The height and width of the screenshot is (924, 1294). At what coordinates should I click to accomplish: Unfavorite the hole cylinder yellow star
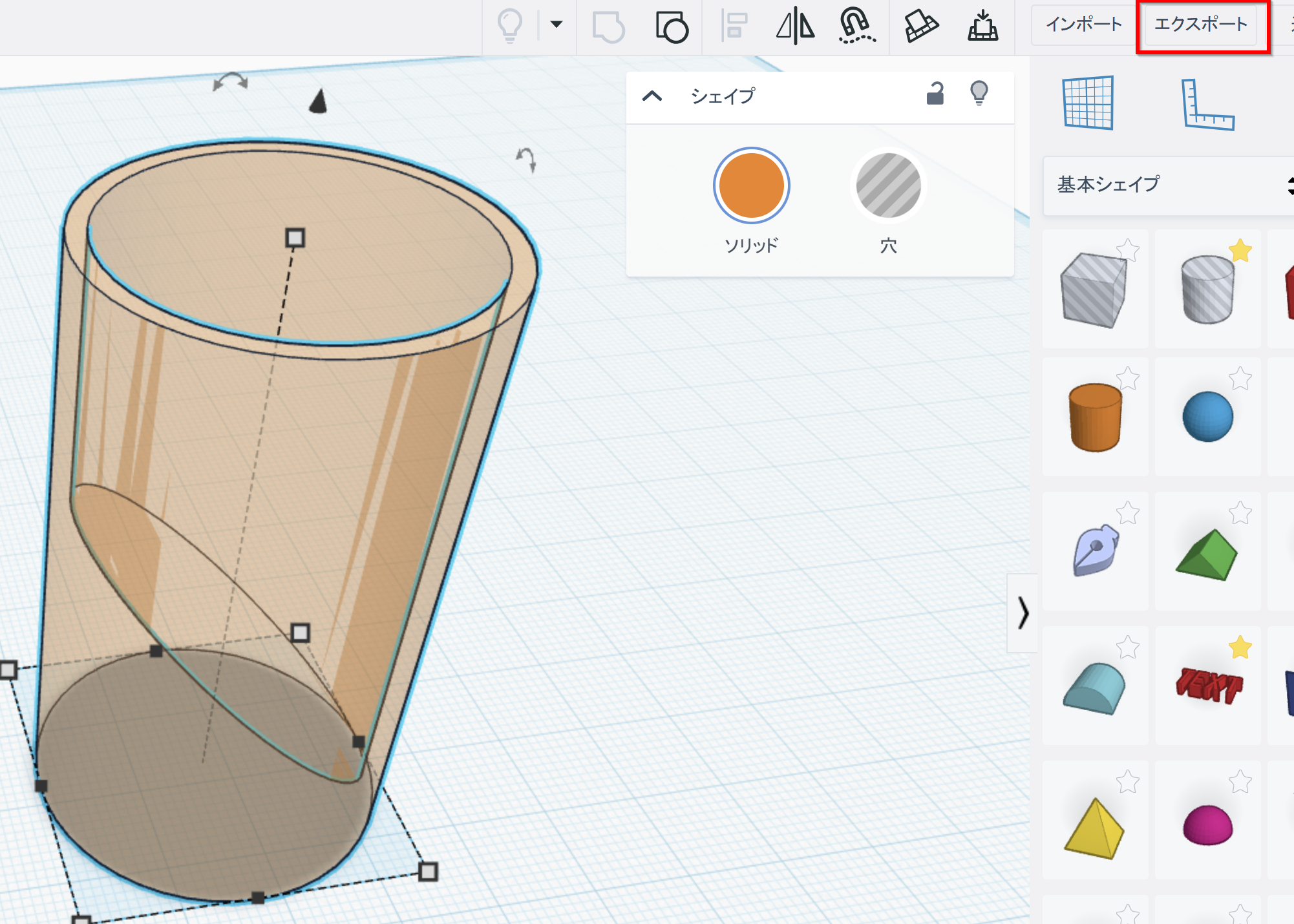(1240, 250)
